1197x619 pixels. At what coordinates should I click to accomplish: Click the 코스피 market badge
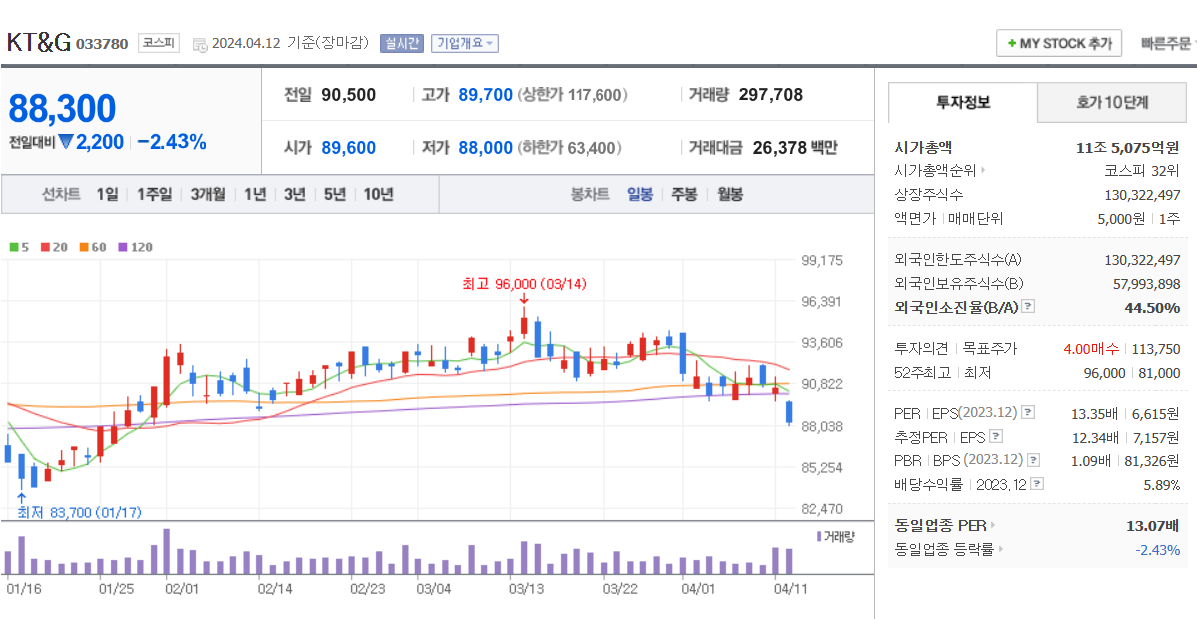click(159, 44)
